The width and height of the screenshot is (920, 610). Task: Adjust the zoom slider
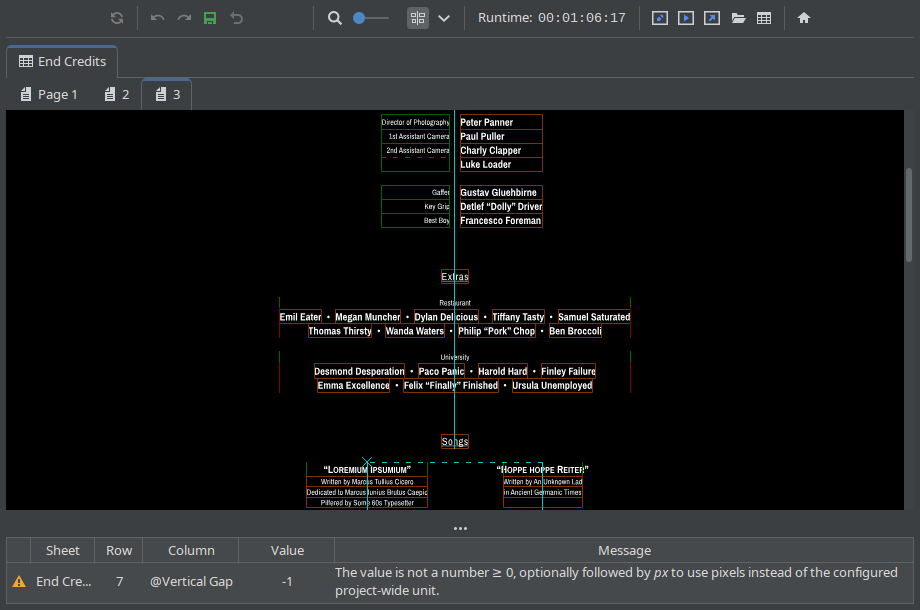pyautogui.click(x=370, y=18)
